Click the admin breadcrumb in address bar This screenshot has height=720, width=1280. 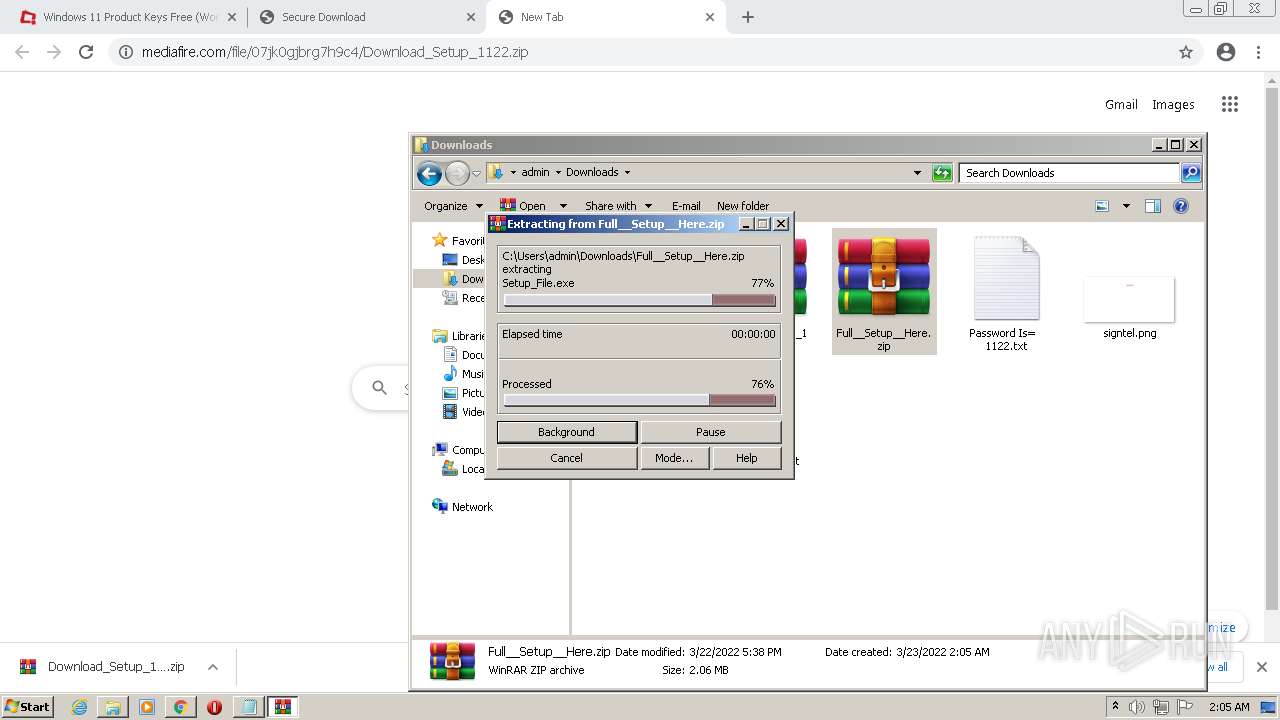535,172
